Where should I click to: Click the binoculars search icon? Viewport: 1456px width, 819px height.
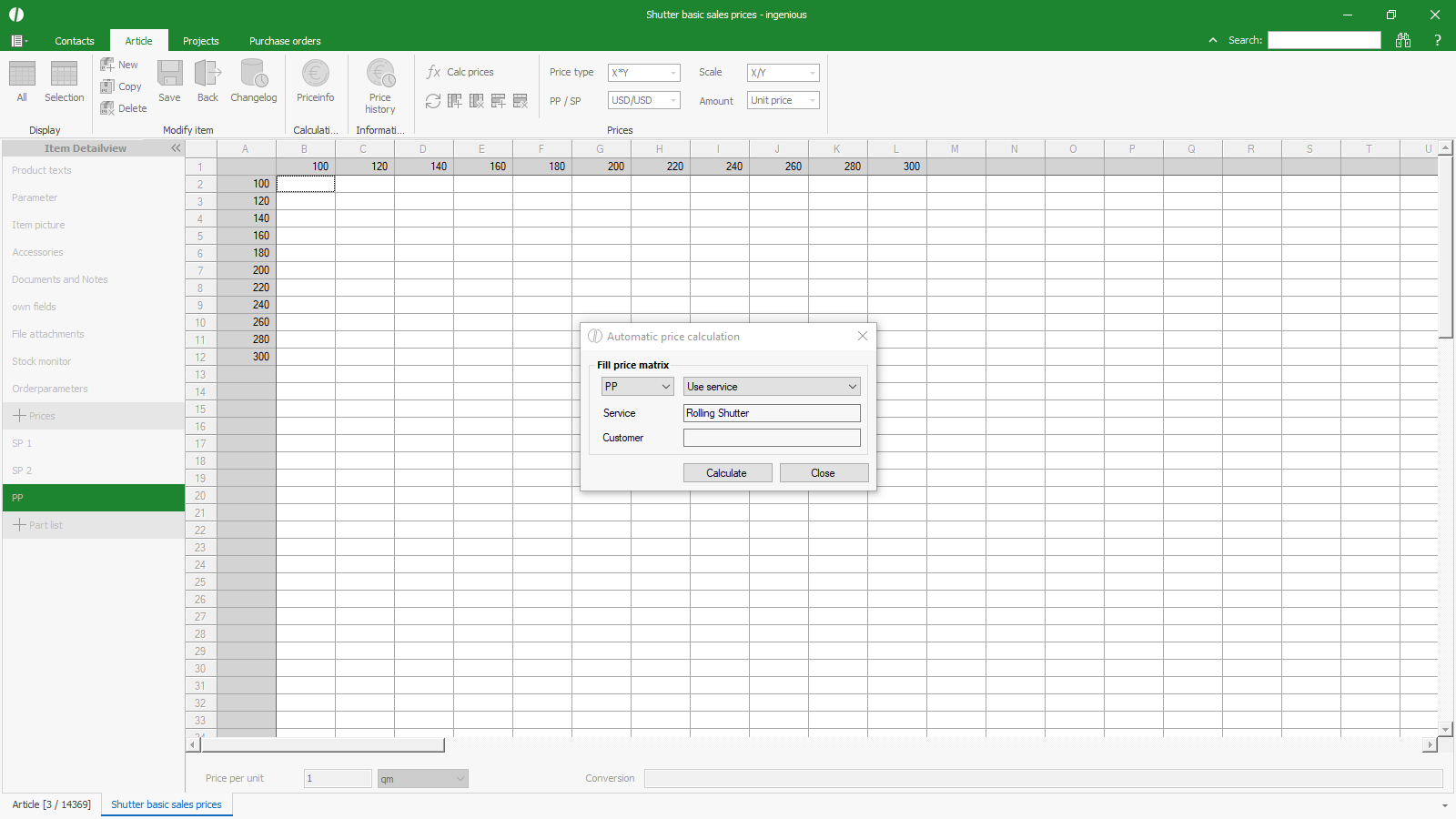[1403, 40]
